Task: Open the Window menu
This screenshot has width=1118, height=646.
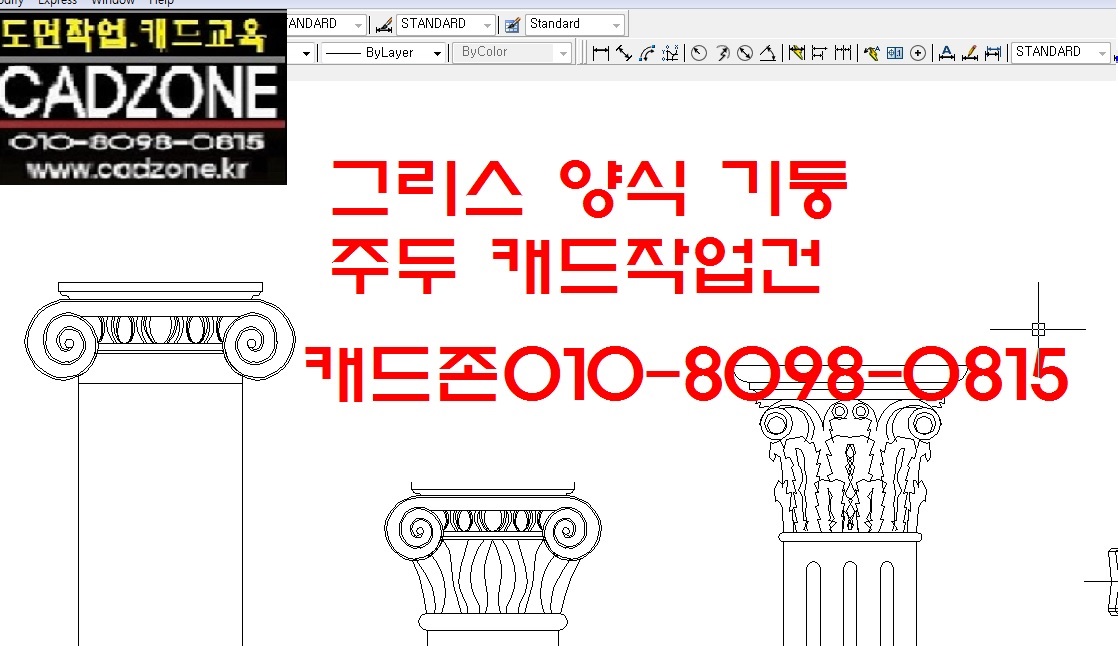Action: [x=113, y=2]
